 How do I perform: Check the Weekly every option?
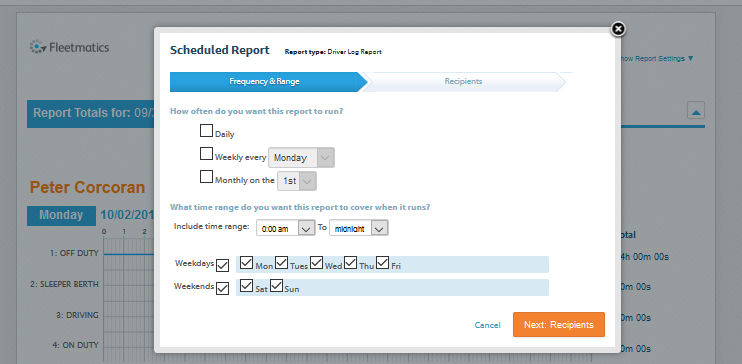[x=206, y=154]
